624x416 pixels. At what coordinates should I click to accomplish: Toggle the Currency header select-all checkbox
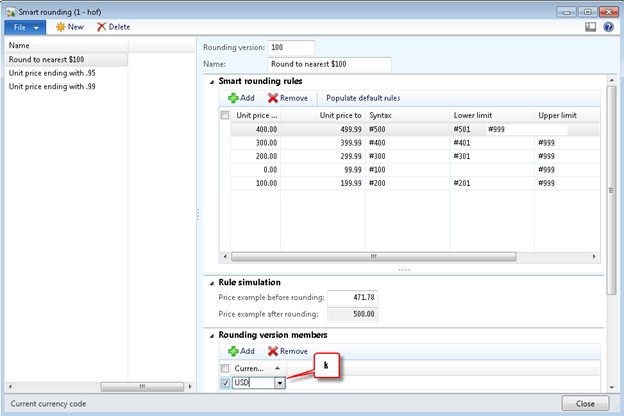point(225,368)
